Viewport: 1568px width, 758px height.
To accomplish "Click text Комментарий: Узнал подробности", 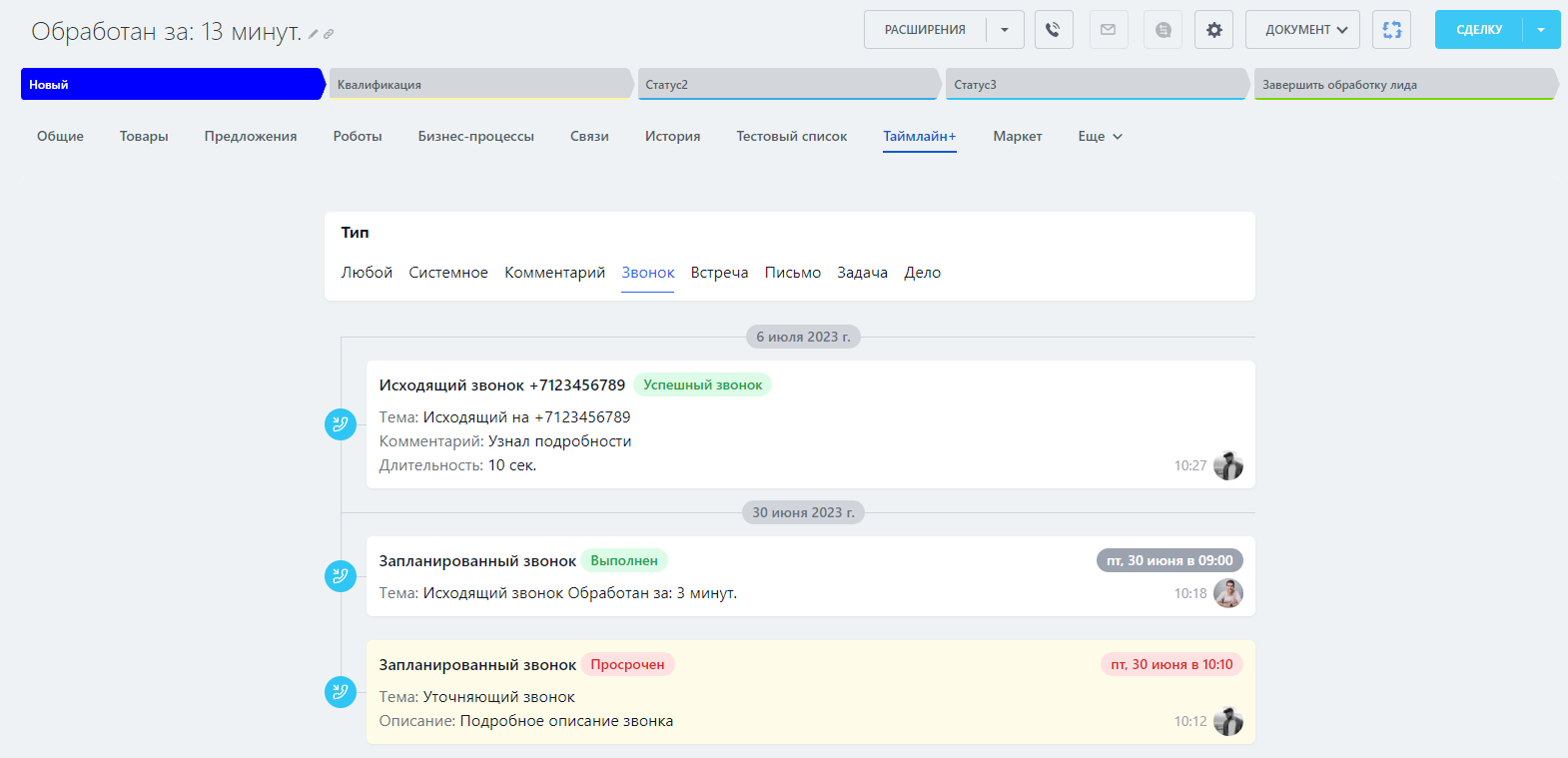I will click(x=505, y=441).
